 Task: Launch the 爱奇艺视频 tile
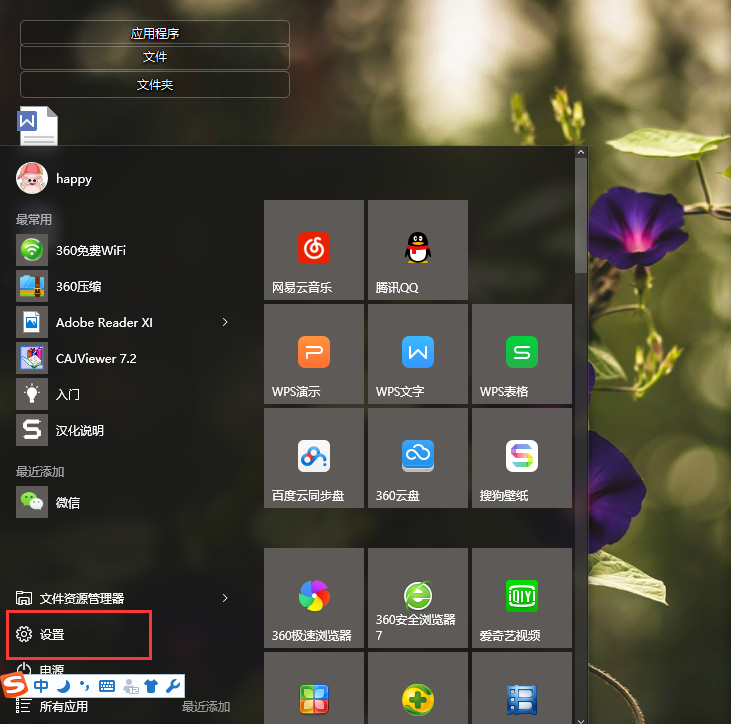tap(522, 598)
